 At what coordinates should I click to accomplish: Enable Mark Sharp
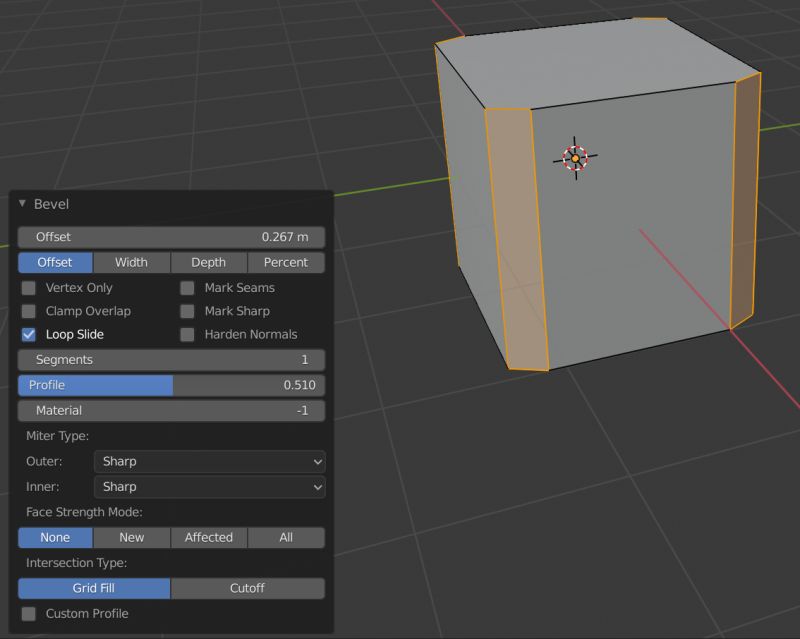187,311
